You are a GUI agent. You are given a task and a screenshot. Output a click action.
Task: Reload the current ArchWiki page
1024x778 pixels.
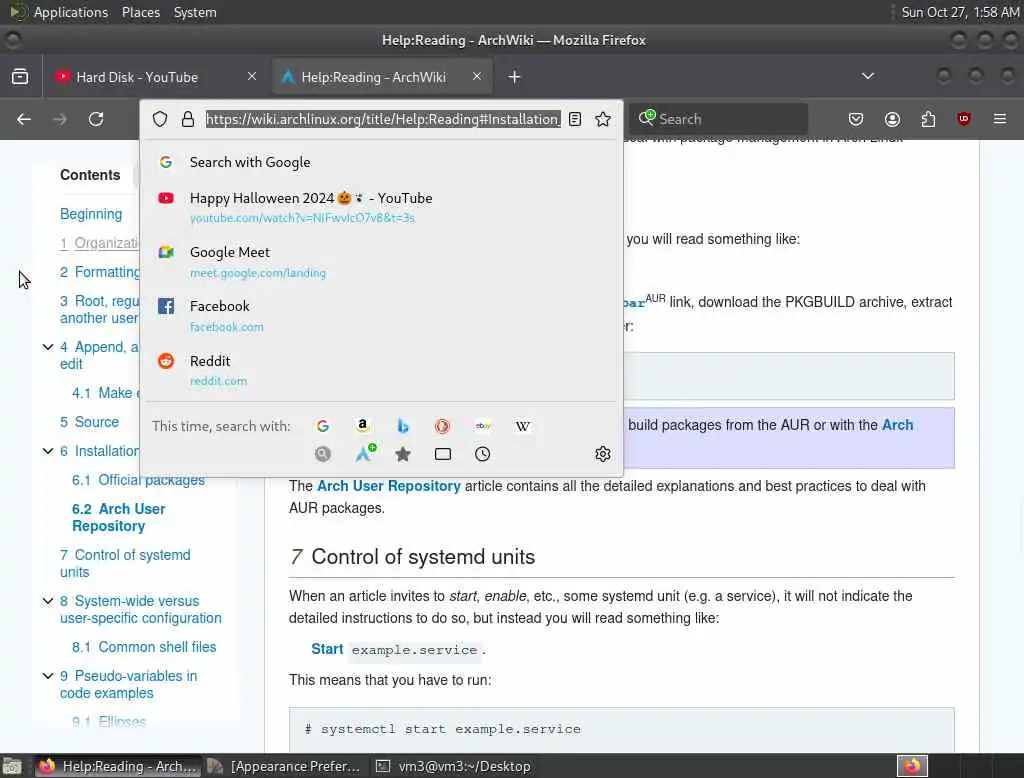[96, 119]
